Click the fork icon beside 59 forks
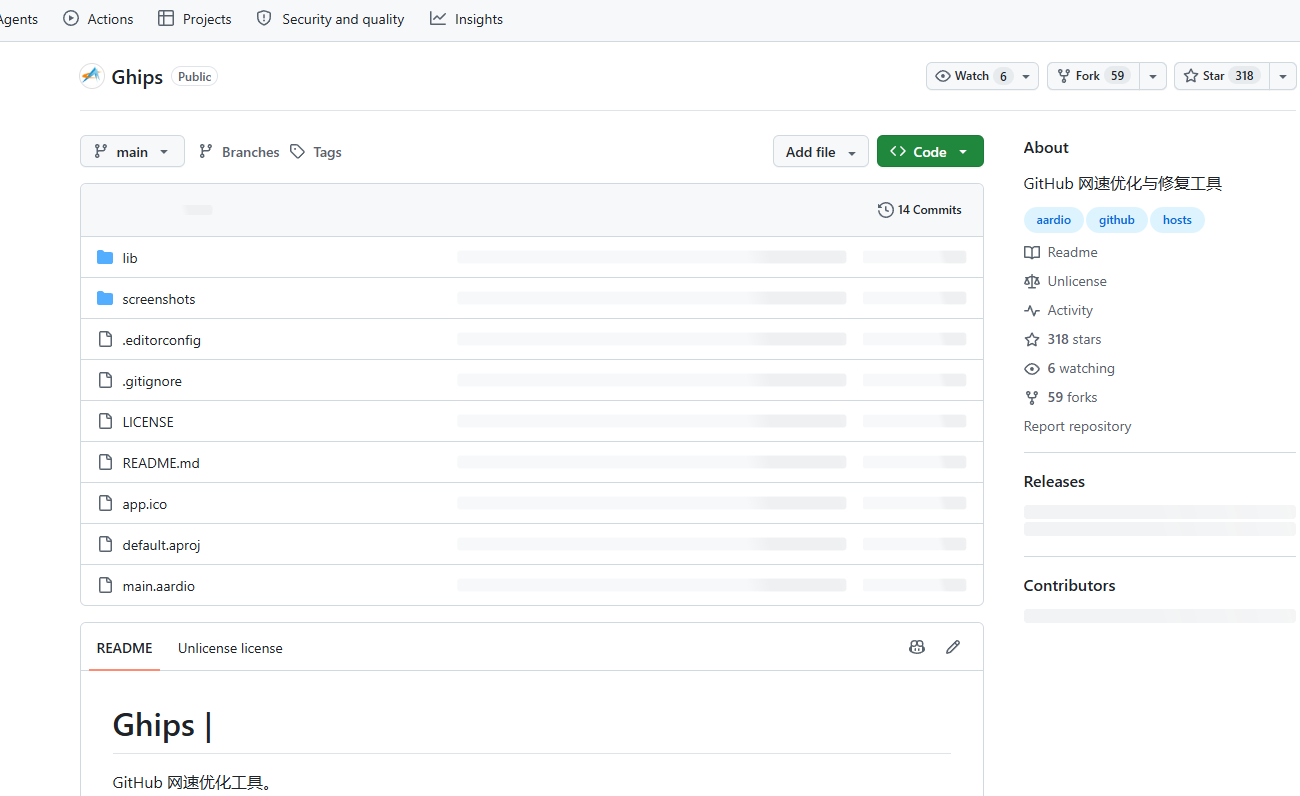The image size is (1300, 796). coord(1032,398)
